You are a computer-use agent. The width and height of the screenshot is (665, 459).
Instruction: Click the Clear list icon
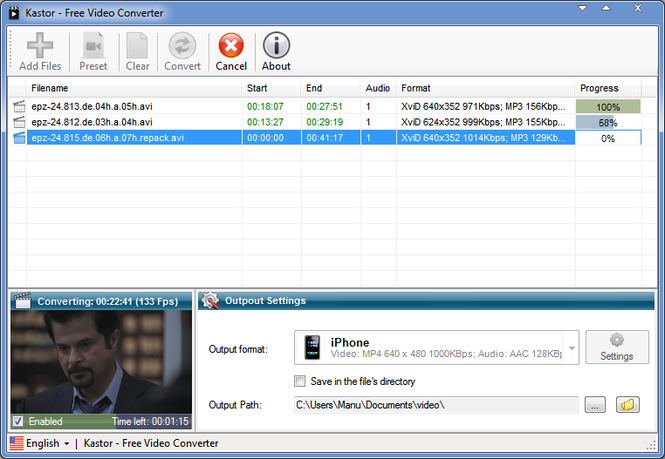pos(137,45)
